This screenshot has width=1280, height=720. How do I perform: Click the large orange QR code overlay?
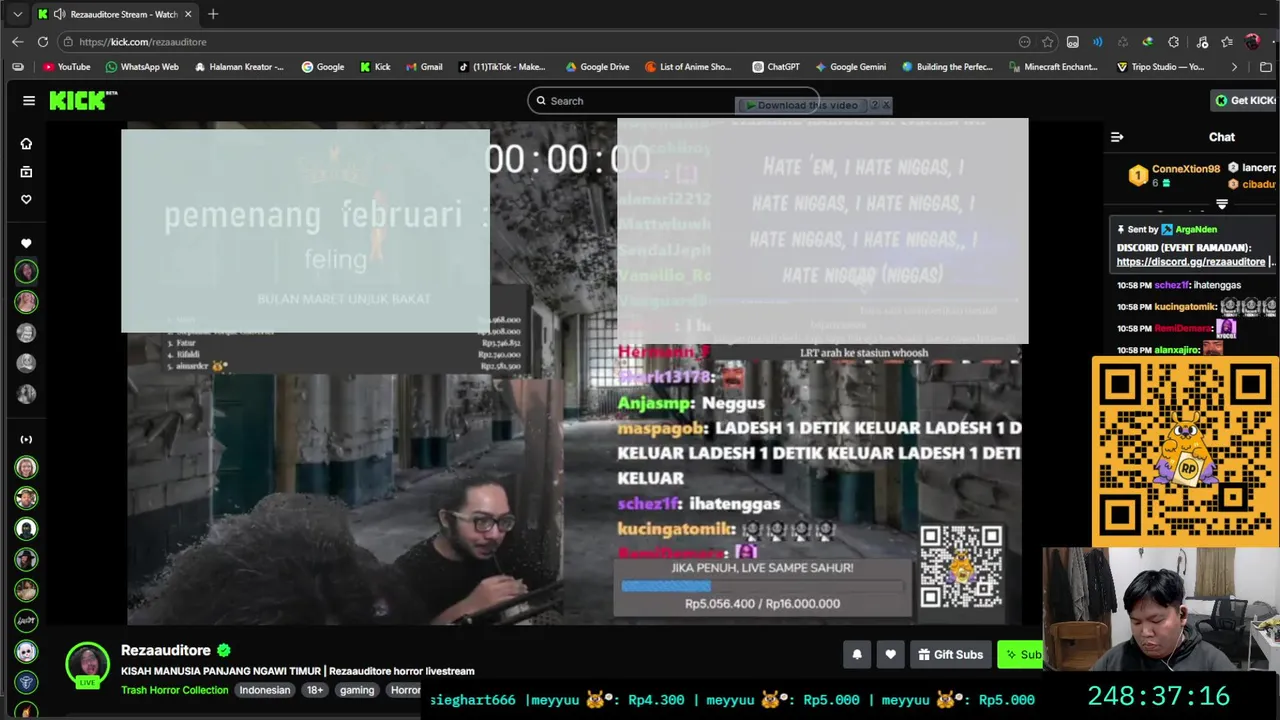pyautogui.click(x=1186, y=452)
